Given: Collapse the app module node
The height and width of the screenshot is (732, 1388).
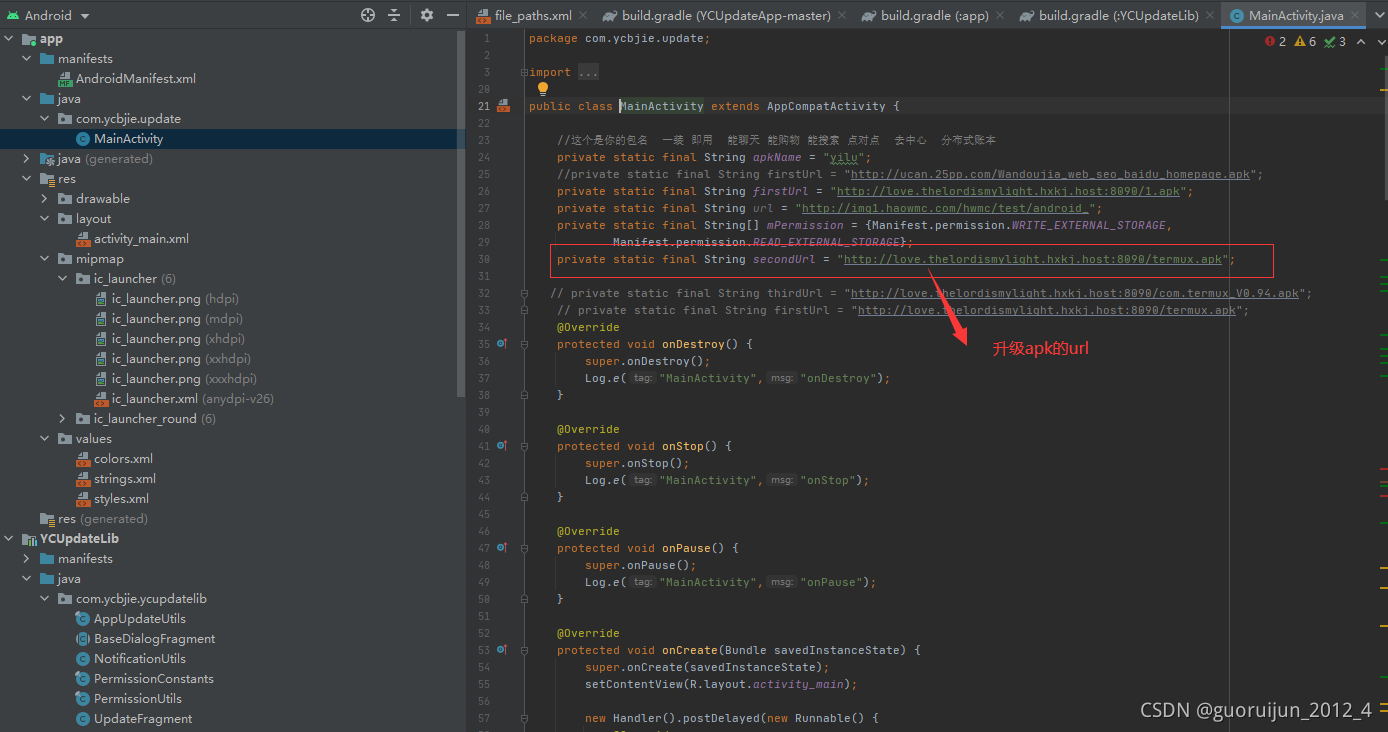Looking at the screenshot, I should [9, 39].
